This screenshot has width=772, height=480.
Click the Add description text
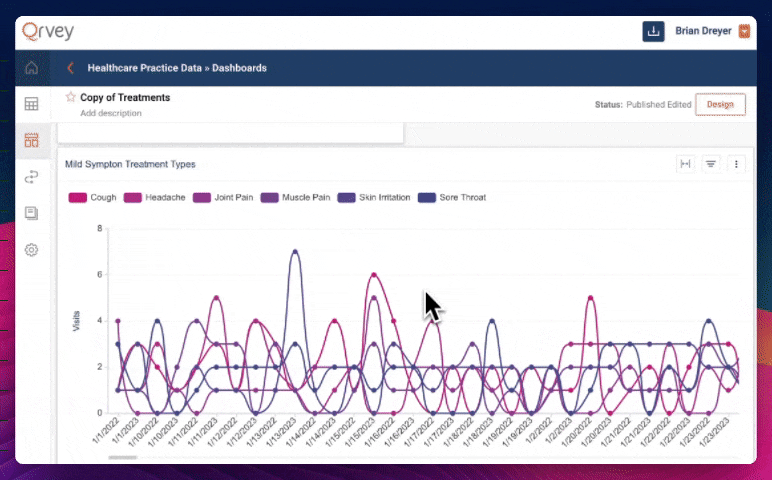click(x=110, y=113)
